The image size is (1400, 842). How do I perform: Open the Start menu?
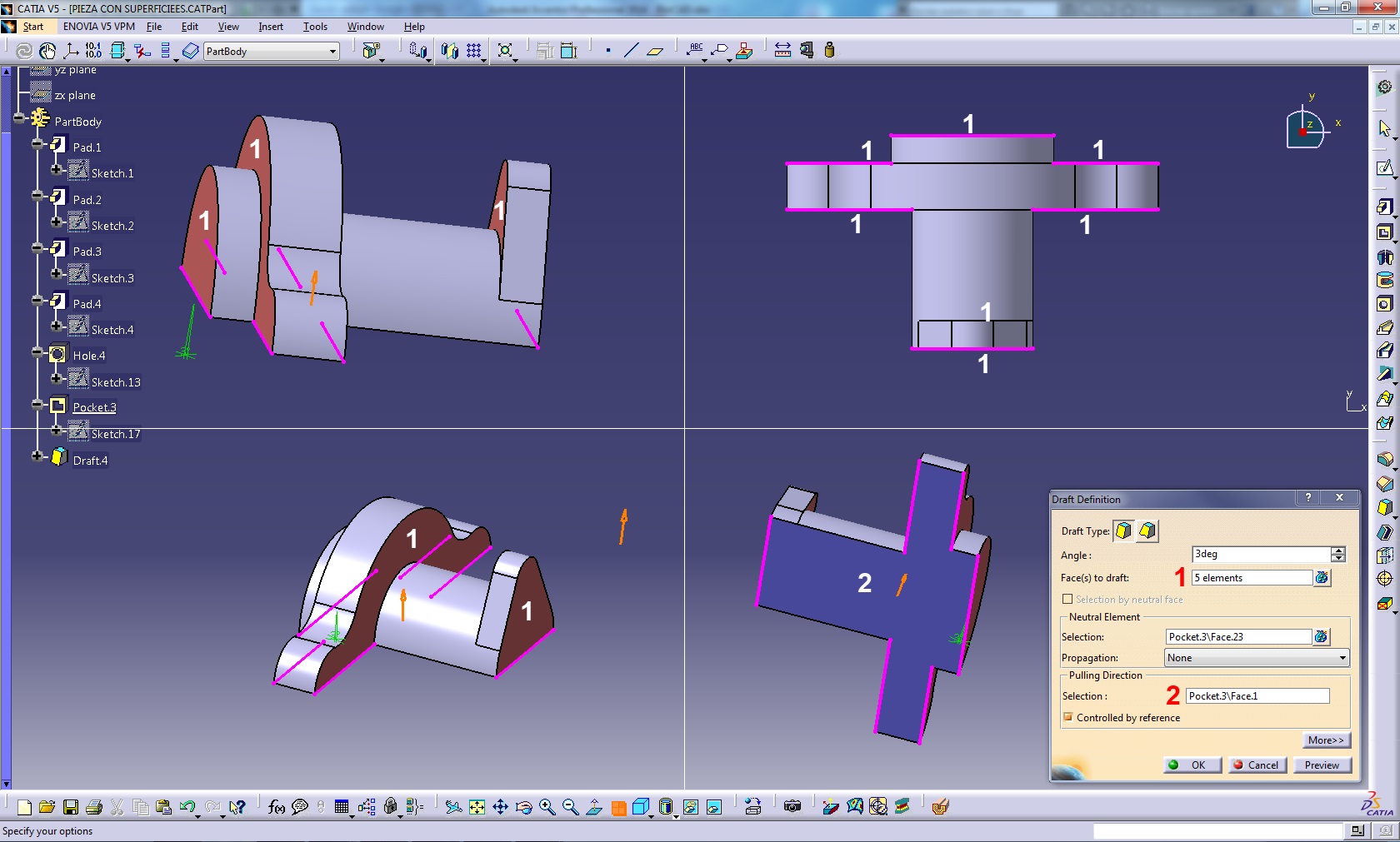pyautogui.click(x=33, y=27)
